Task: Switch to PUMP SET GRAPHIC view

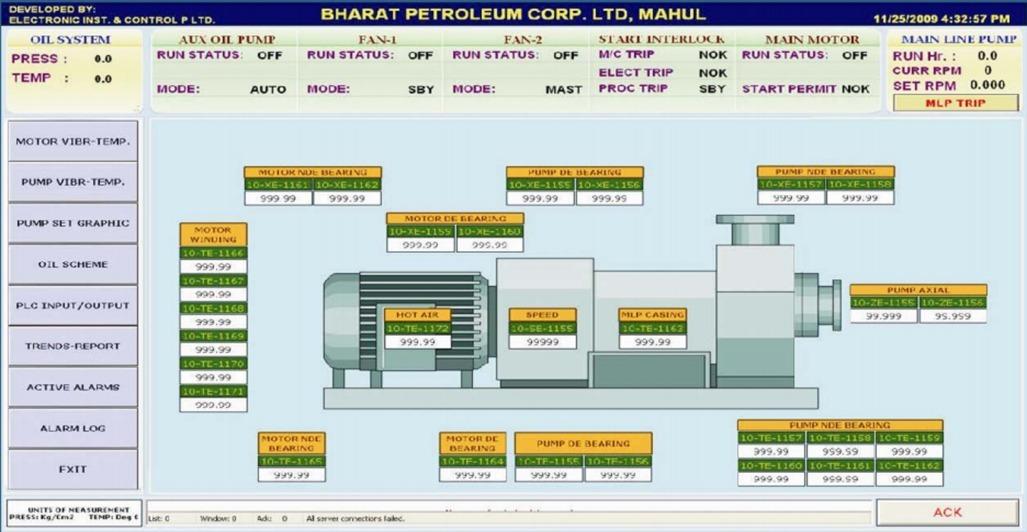Action: click(x=72, y=224)
